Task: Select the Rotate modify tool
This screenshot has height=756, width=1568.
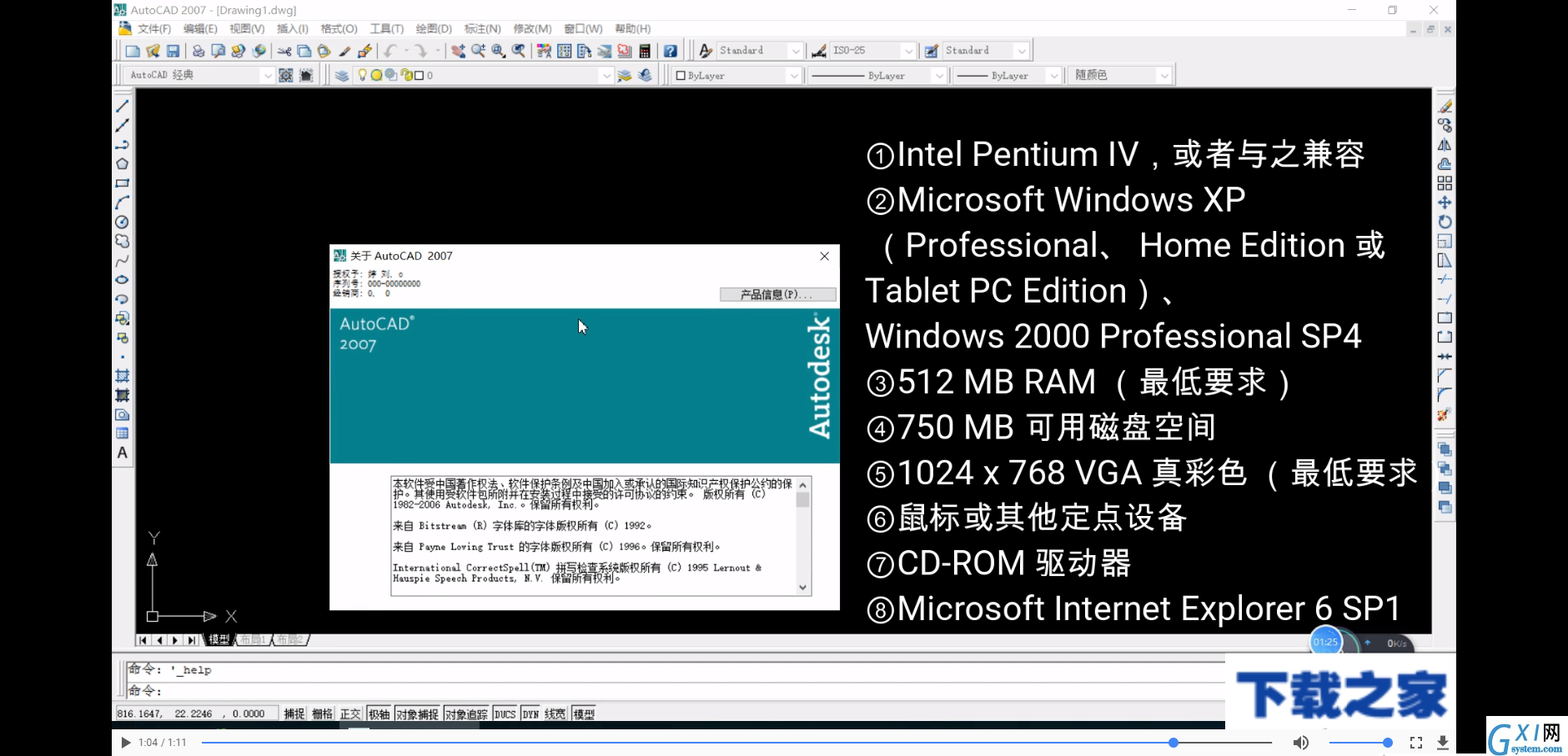Action: [x=1445, y=222]
